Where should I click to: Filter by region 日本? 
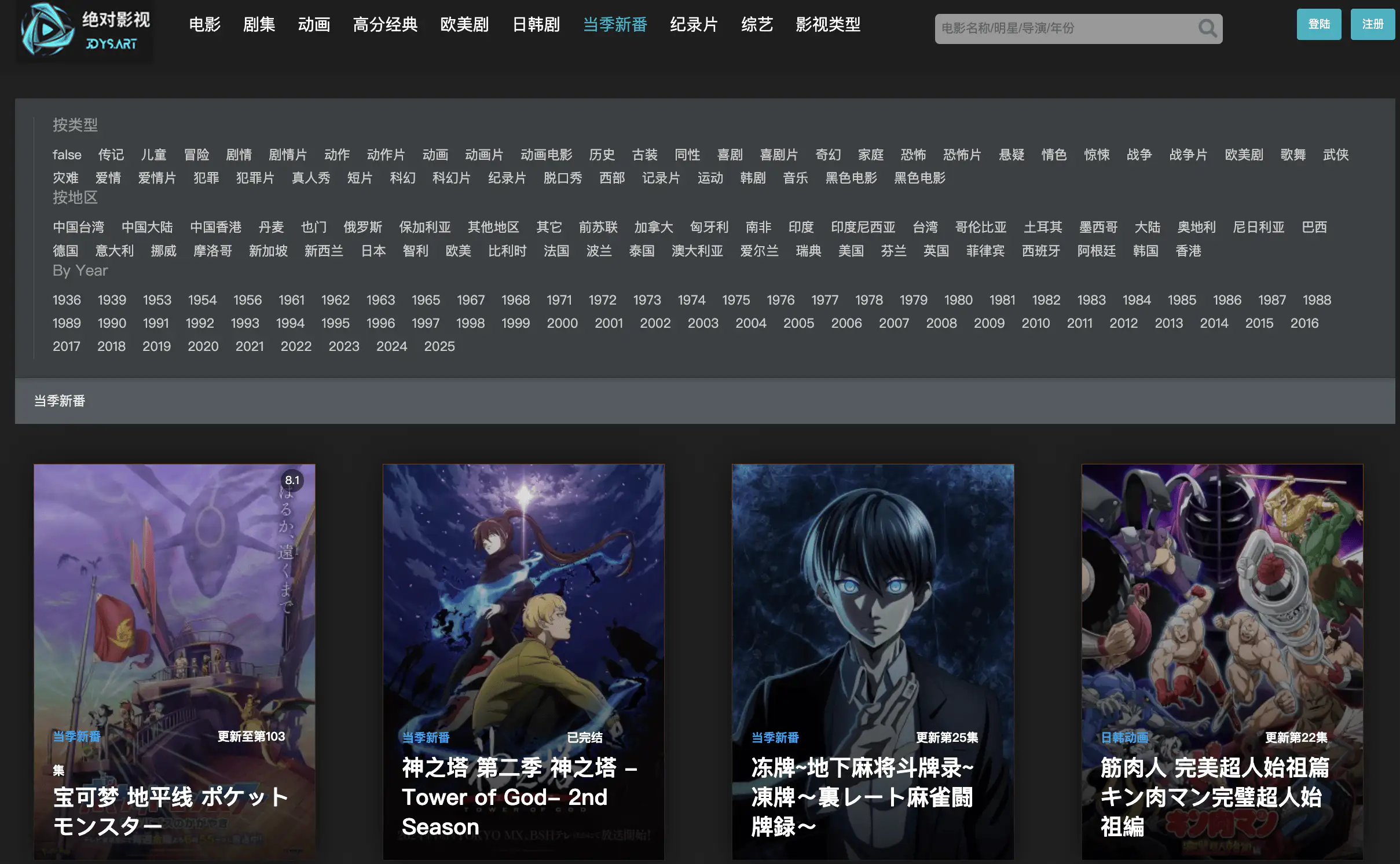click(373, 251)
